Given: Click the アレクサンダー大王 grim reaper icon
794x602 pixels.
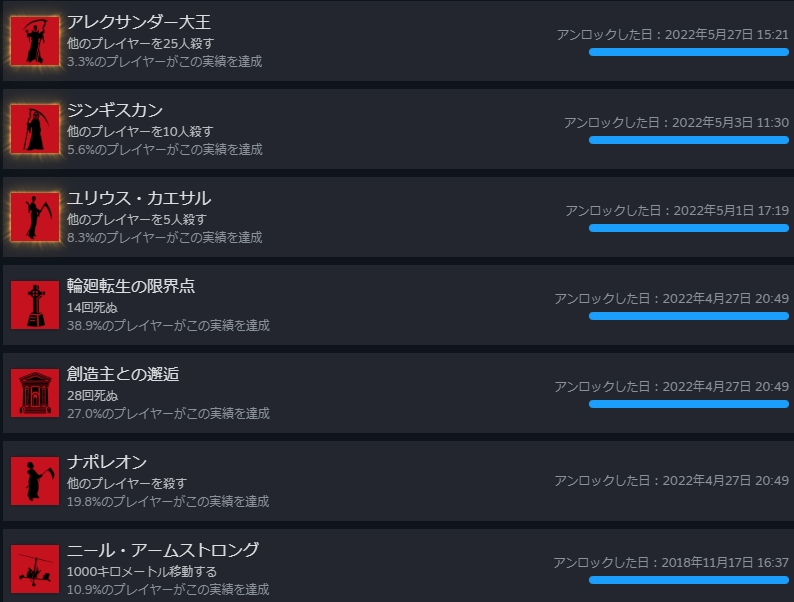Looking at the screenshot, I should tap(35, 41).
